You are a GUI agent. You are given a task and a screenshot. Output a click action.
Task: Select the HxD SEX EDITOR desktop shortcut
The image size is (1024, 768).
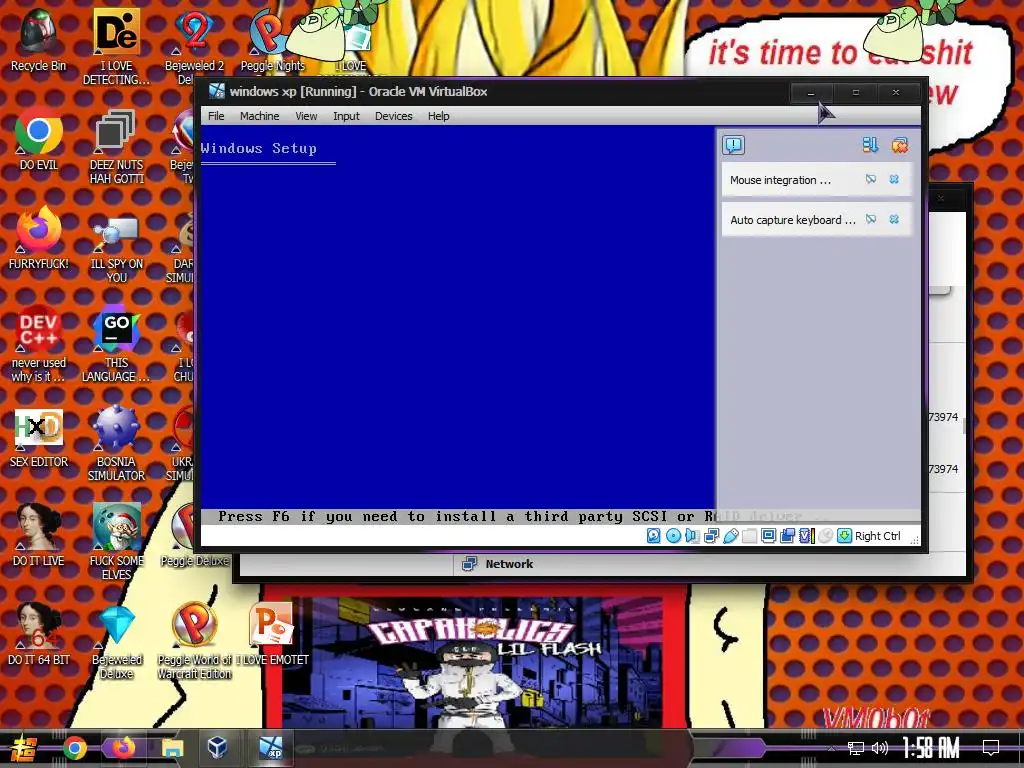(39, 439)
